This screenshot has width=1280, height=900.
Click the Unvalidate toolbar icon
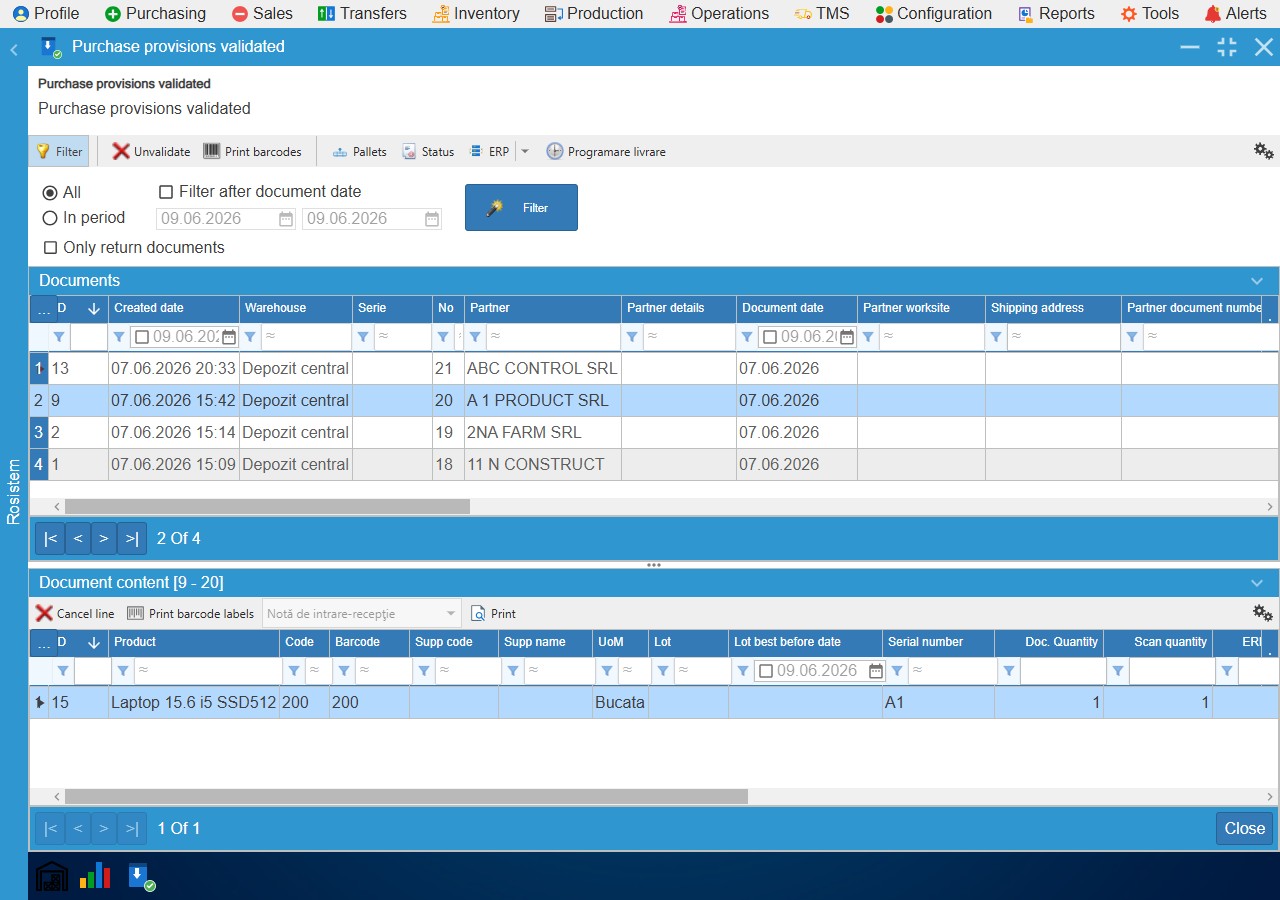pos(121,151)
